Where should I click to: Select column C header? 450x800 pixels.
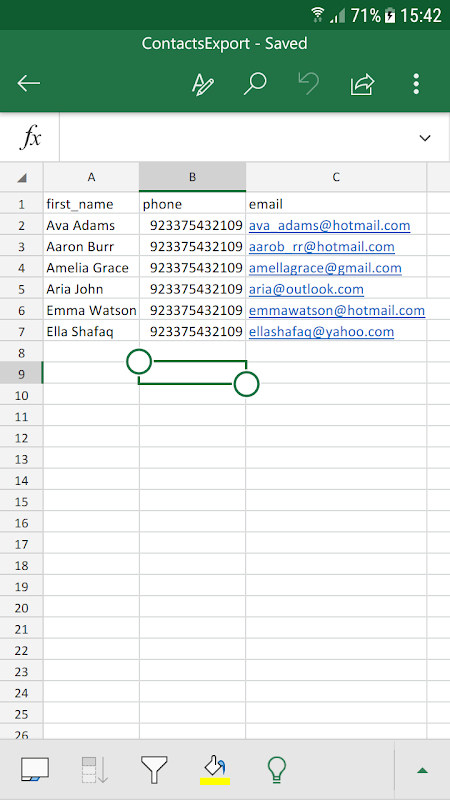pos(336,178)
